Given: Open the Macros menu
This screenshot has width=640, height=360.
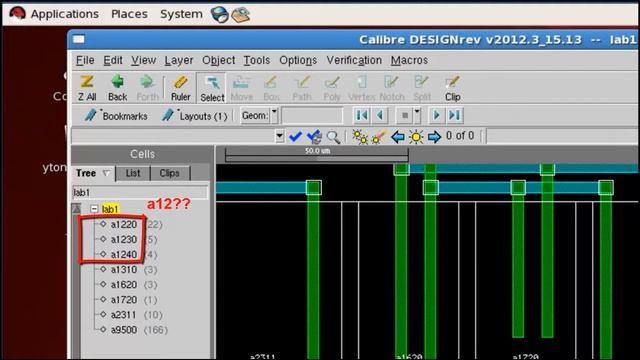Looking at the screenshot, I should pyautogui.click(x=409, y=60).
